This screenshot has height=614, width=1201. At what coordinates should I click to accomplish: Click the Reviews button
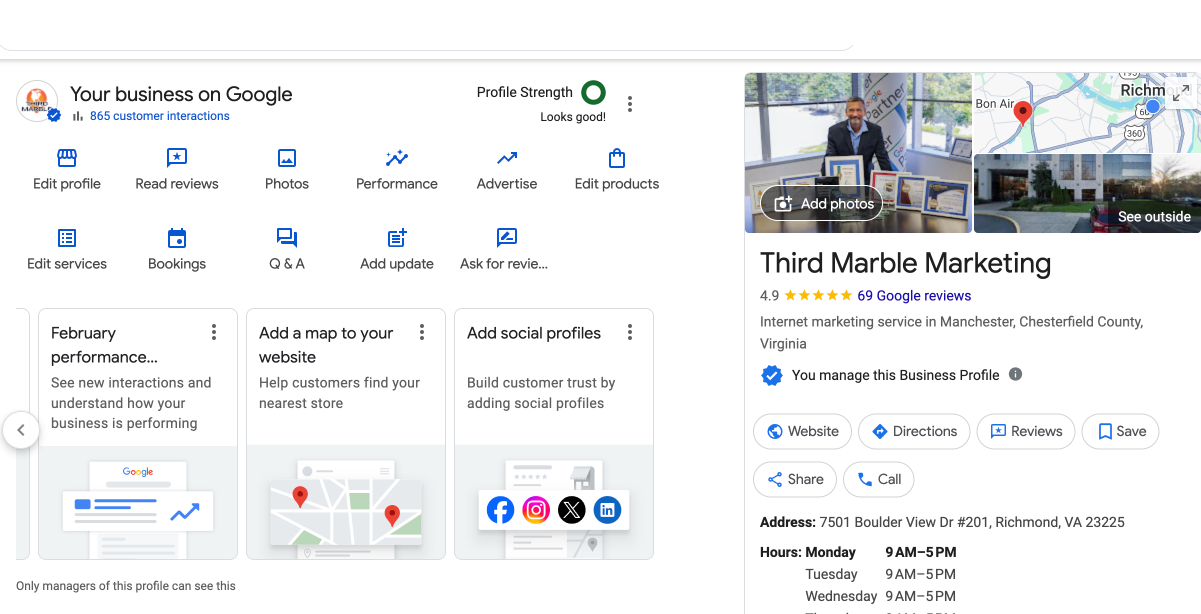(x=1026, y=431)
